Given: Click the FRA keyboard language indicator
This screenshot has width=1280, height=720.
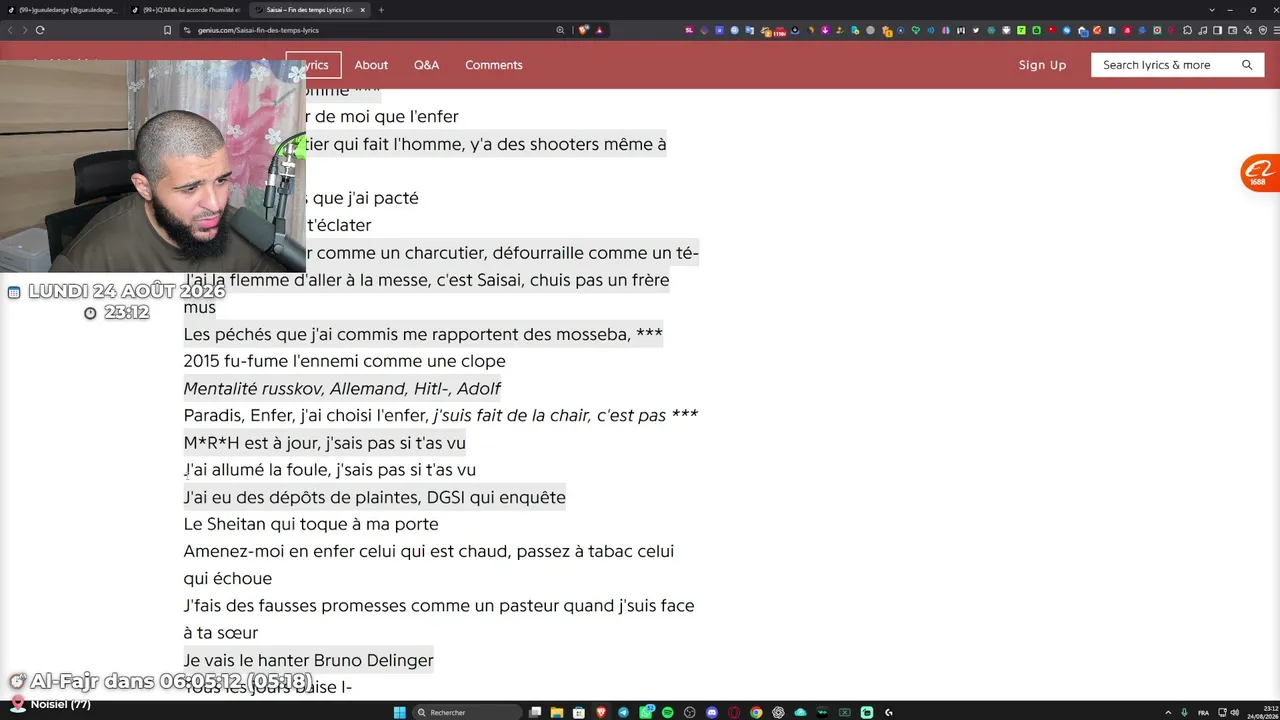Looking at the screenshot, I should [1203, 712].
